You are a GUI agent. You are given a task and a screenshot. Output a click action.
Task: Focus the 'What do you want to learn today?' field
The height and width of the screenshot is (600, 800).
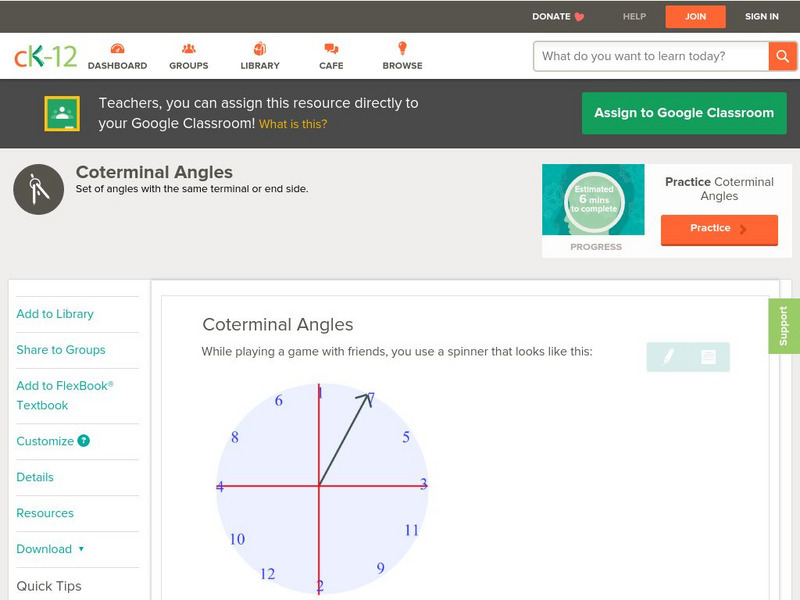(x=651, y=56)
